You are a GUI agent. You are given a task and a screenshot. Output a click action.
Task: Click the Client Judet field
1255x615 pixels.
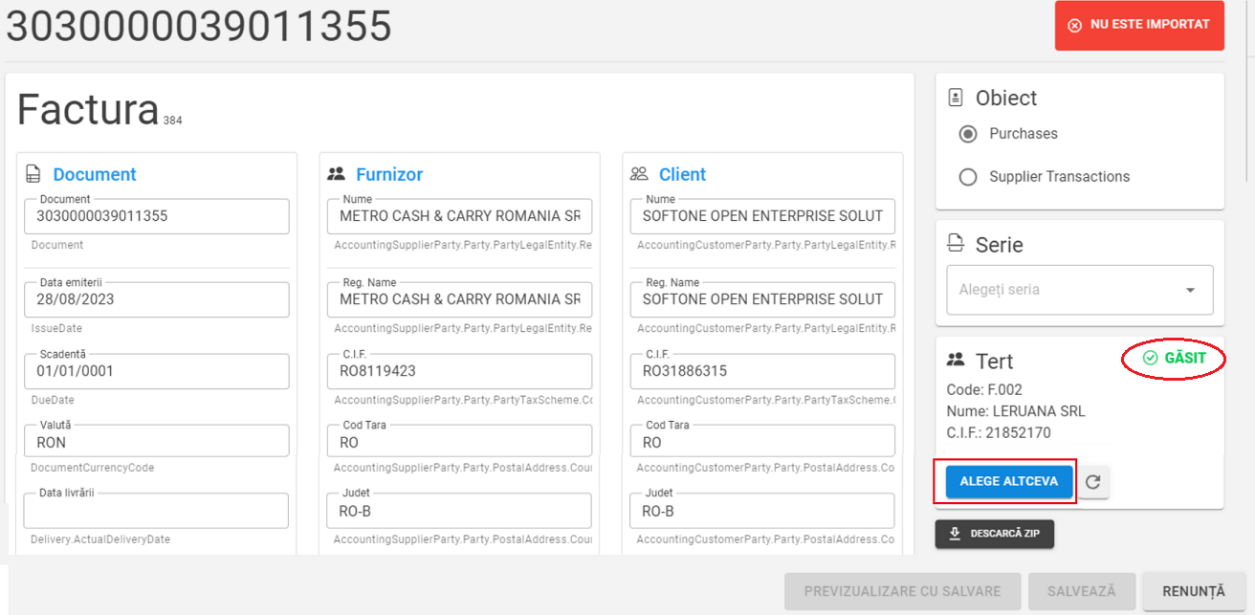click(763, 511)
